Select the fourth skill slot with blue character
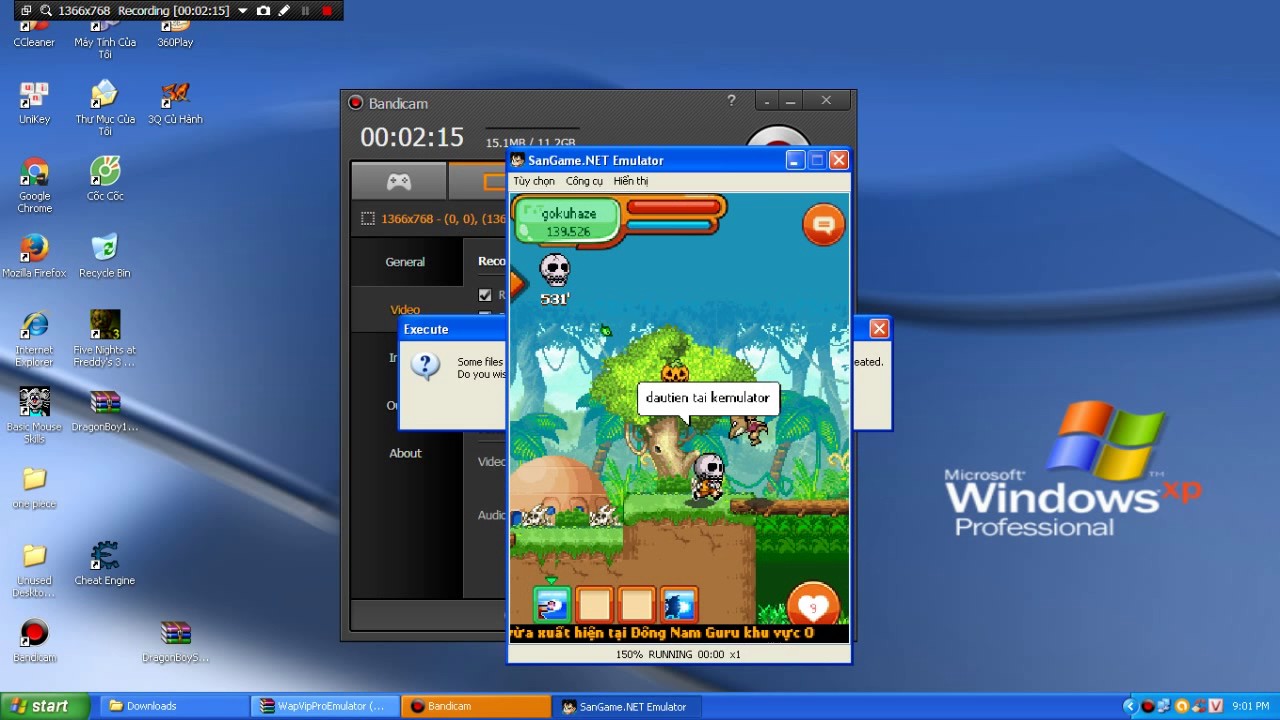Viewport: 1280px width, 720px height. [x=679, y=605]
